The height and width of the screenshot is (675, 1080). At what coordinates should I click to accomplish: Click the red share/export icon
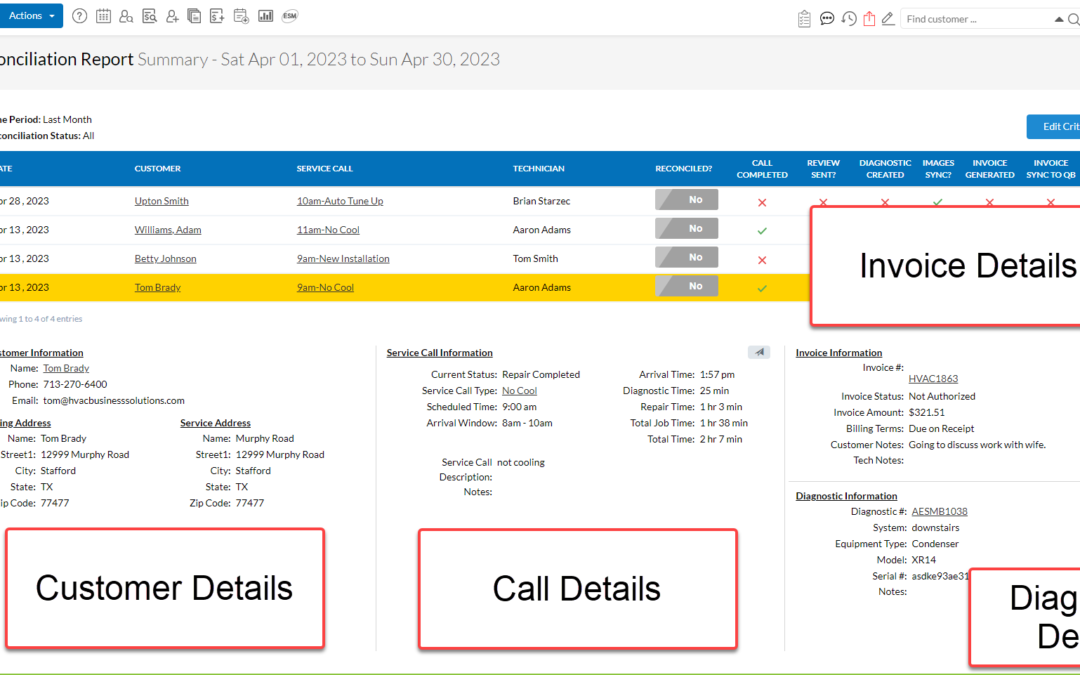(869, 18)
